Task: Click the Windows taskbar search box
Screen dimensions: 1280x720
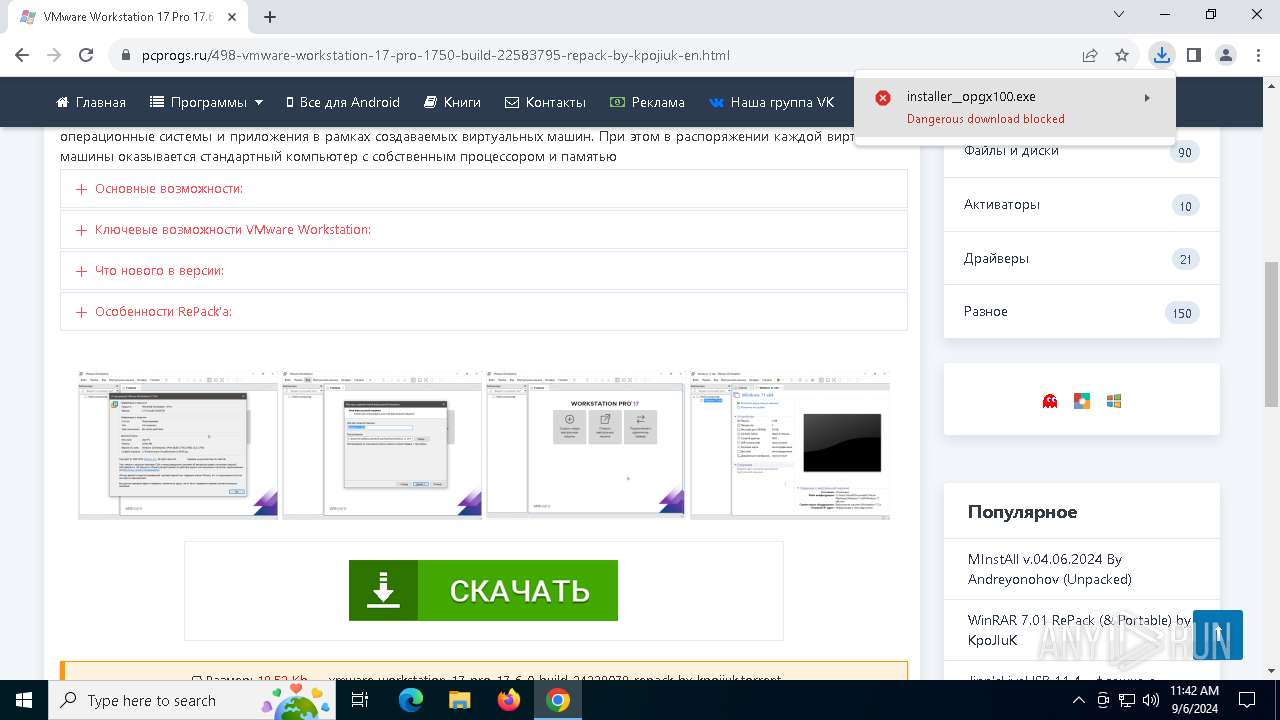Action: (x=191, y=700)
